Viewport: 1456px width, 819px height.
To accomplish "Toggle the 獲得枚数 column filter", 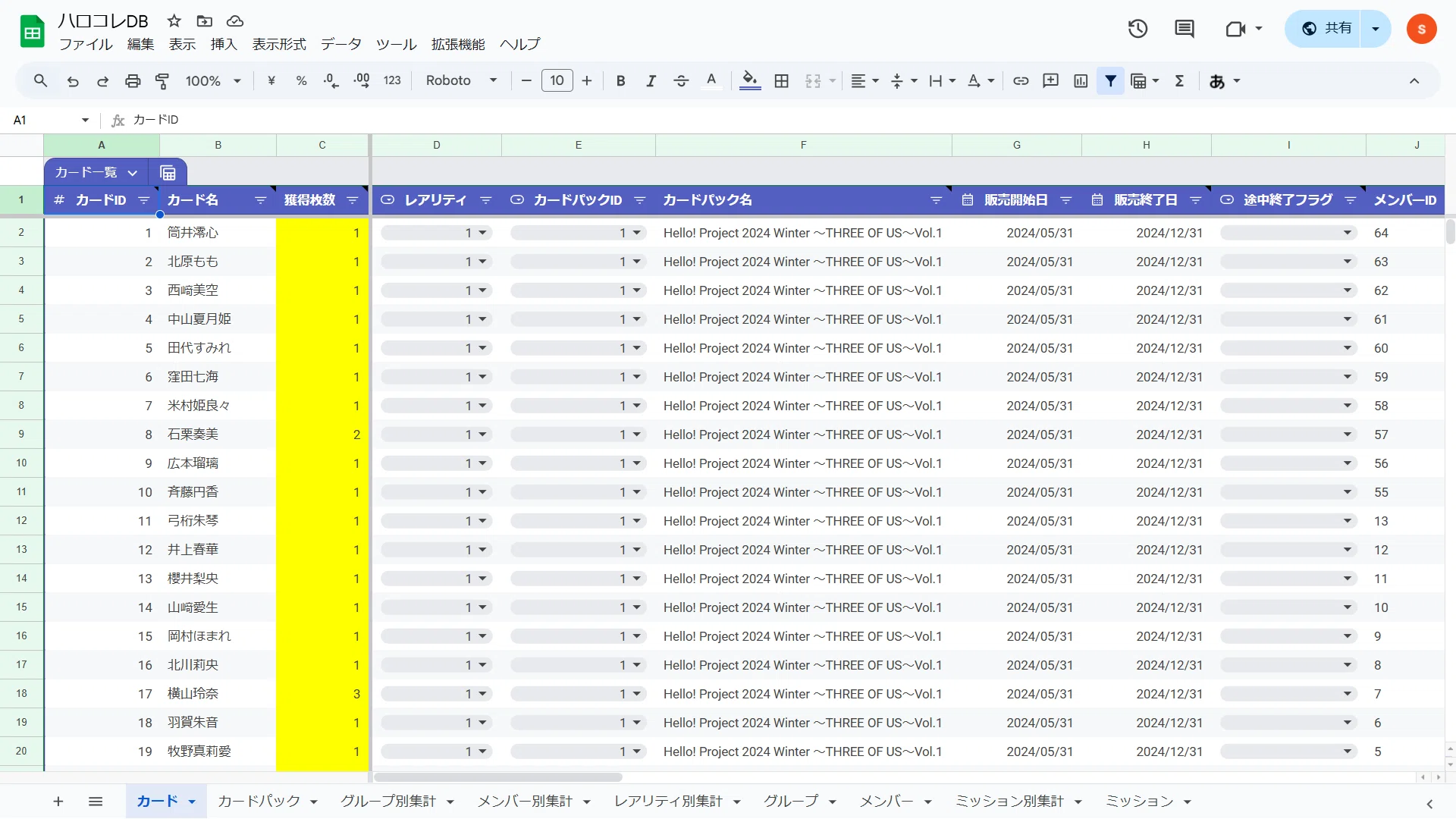I will click(x=353, y=200).
